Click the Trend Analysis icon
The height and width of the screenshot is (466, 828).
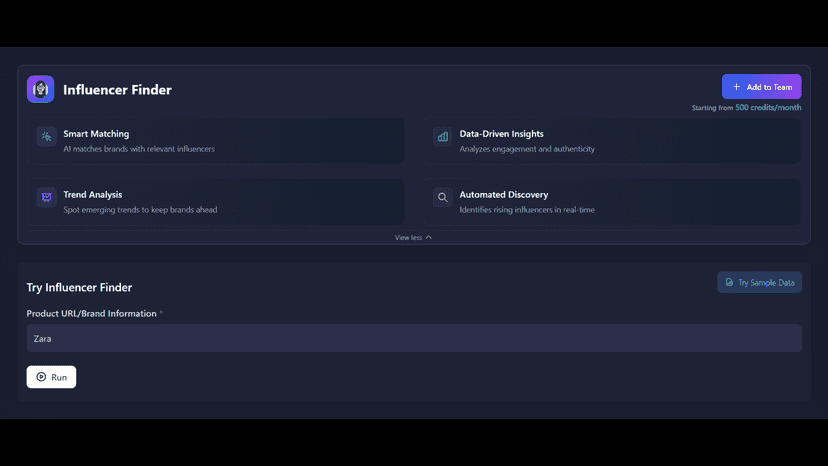point(46,197)
